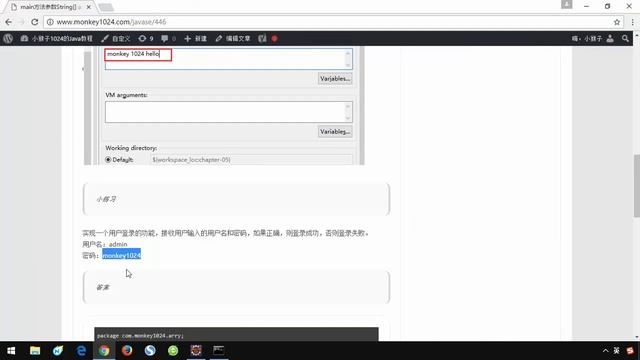Click the admin bar search magnifier icon
The height and width of the screenshot is (360, 640).
pyautogui.click(x=625, y=38)
